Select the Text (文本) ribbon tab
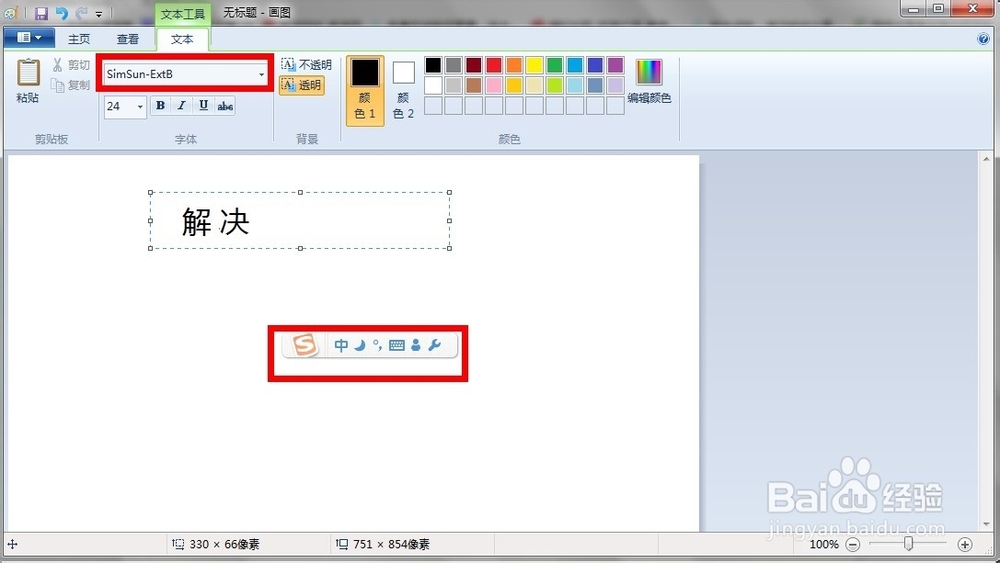This screenshot has height=563, width=1000. [182, 39]
